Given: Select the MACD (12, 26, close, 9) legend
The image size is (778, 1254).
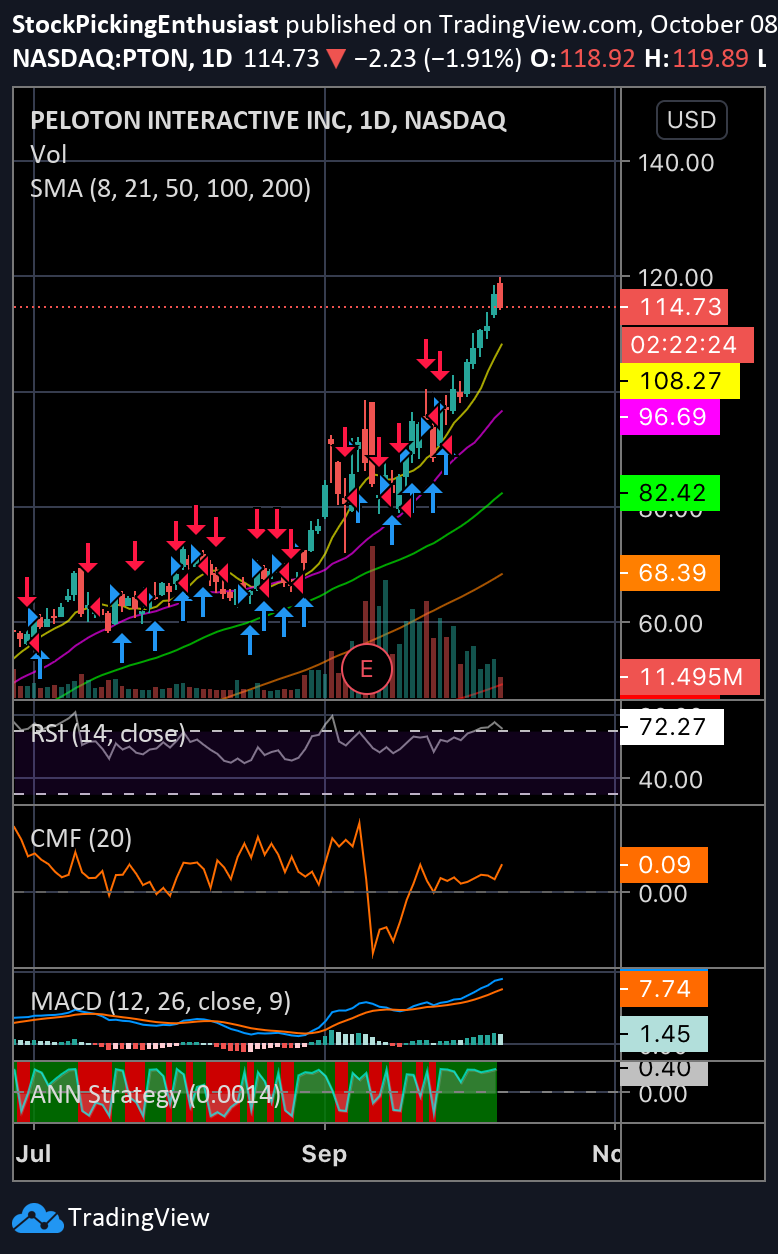Looking at the screenshot, I should tap(161, 1001).
